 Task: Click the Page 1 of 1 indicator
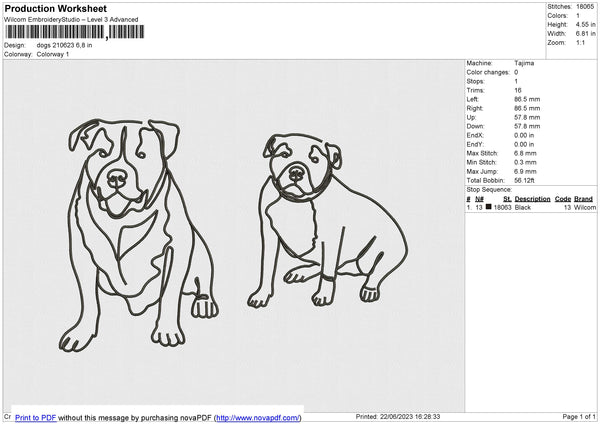579,417
